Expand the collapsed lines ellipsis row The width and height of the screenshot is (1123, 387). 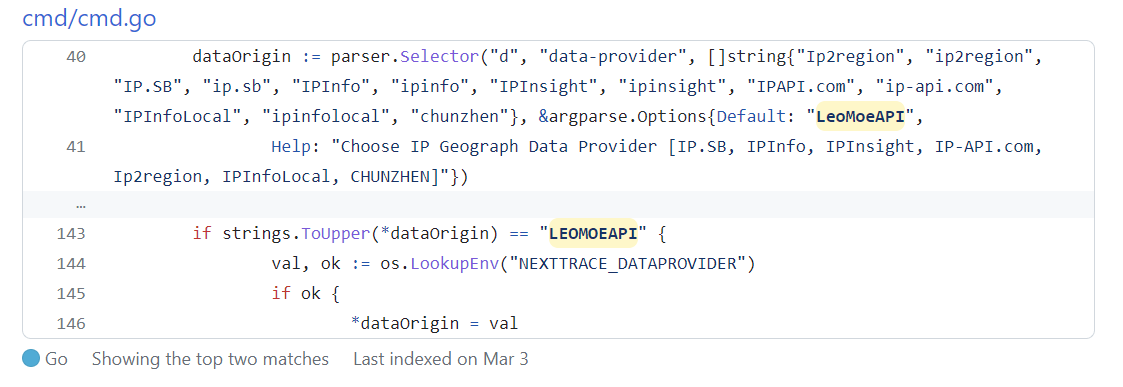coord(558,204)
